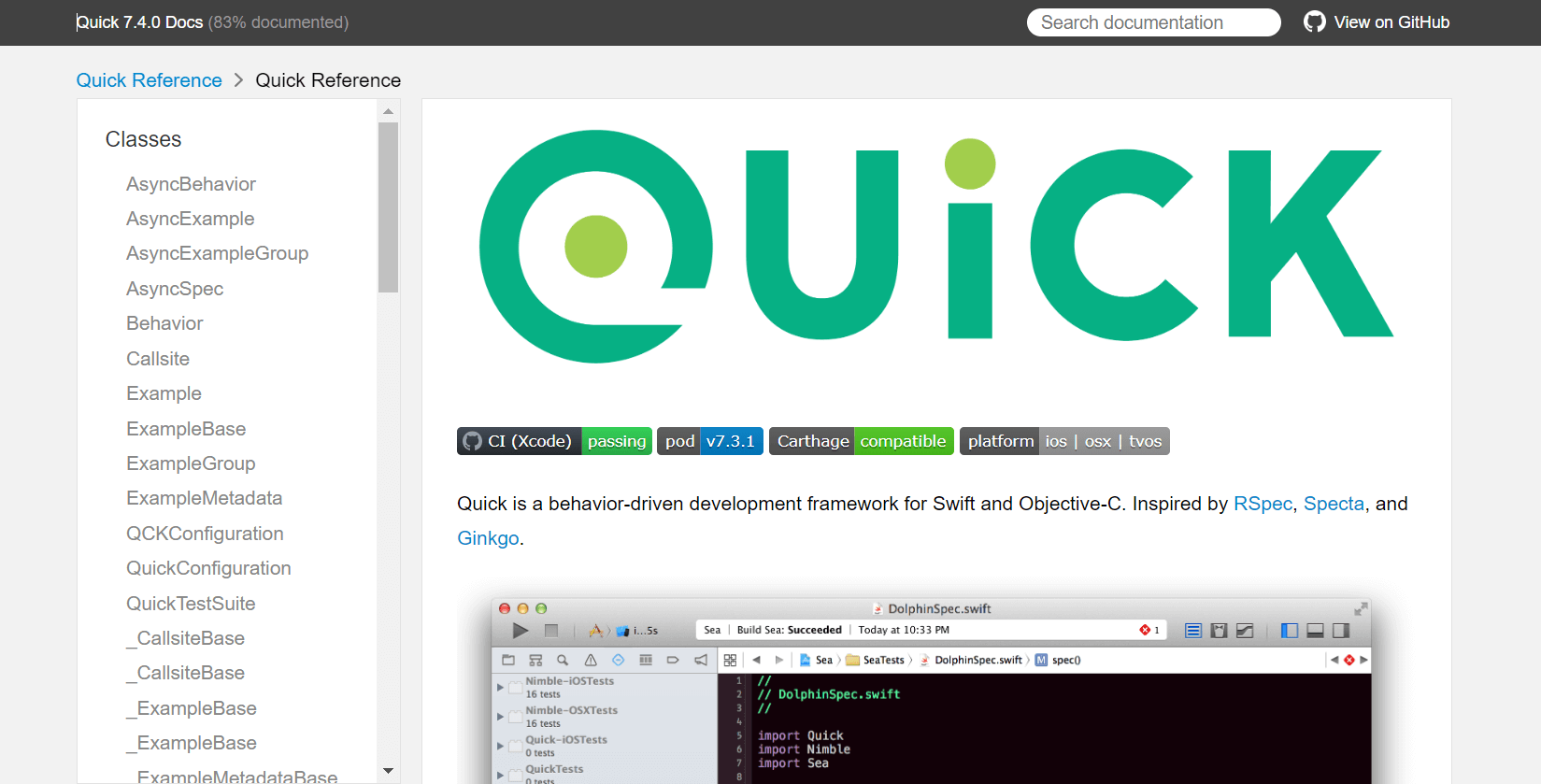Click the Quick logo image

[936, 246]
